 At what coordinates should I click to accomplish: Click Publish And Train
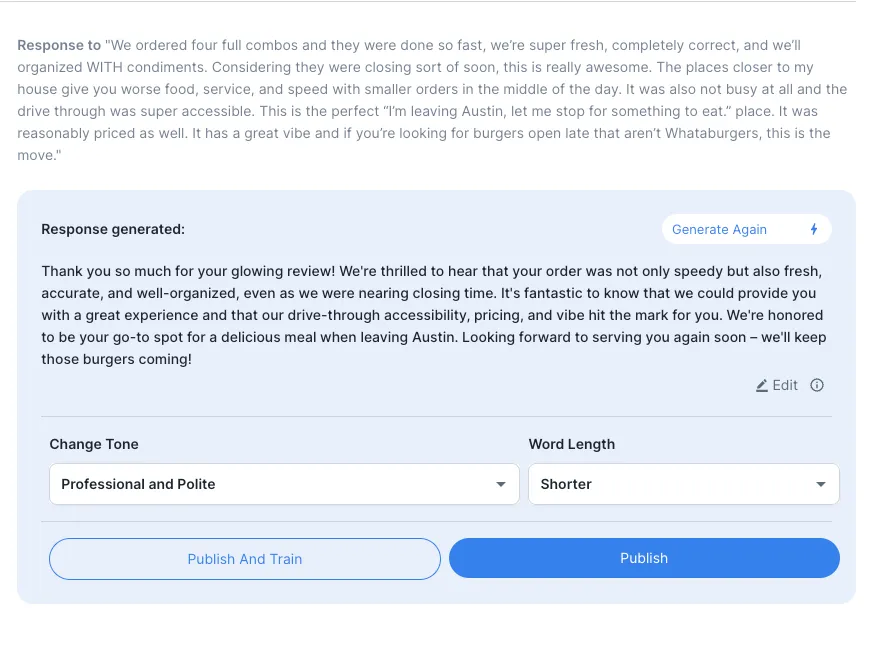[244, 558]
